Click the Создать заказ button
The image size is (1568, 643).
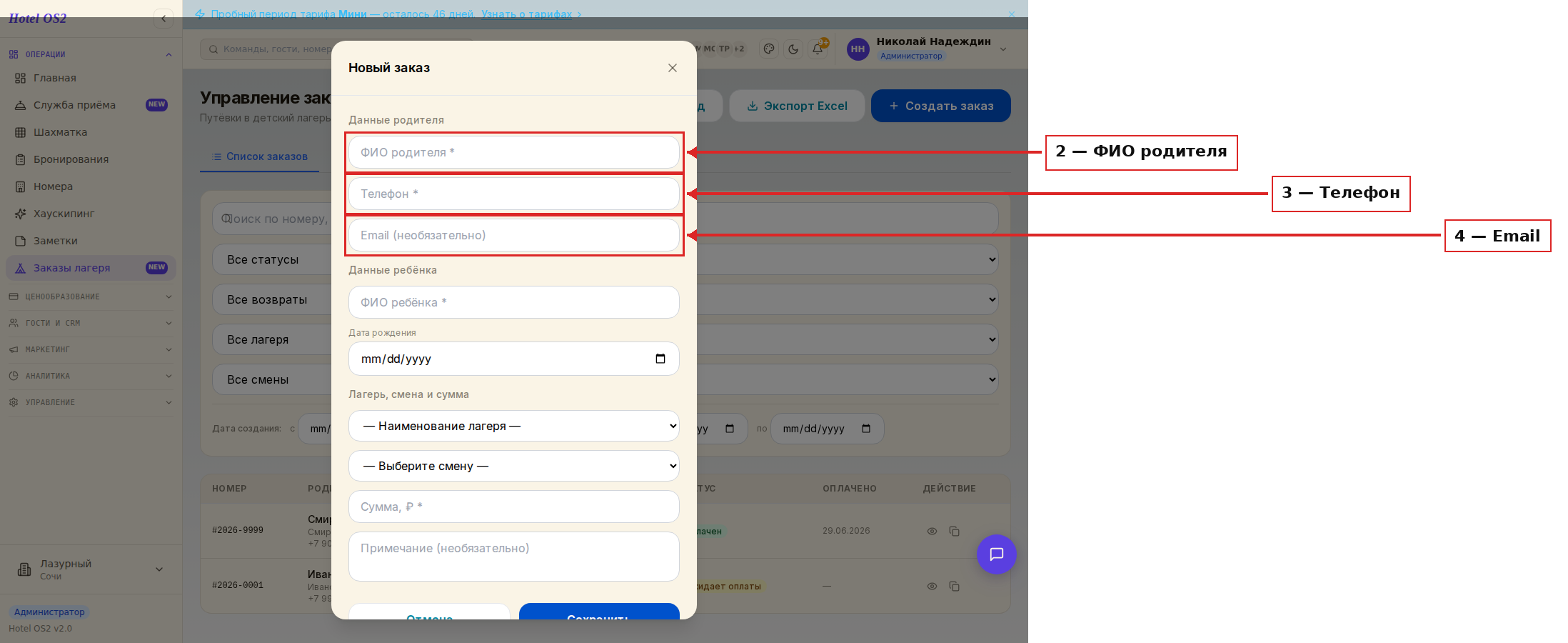(x=941, y=106)
